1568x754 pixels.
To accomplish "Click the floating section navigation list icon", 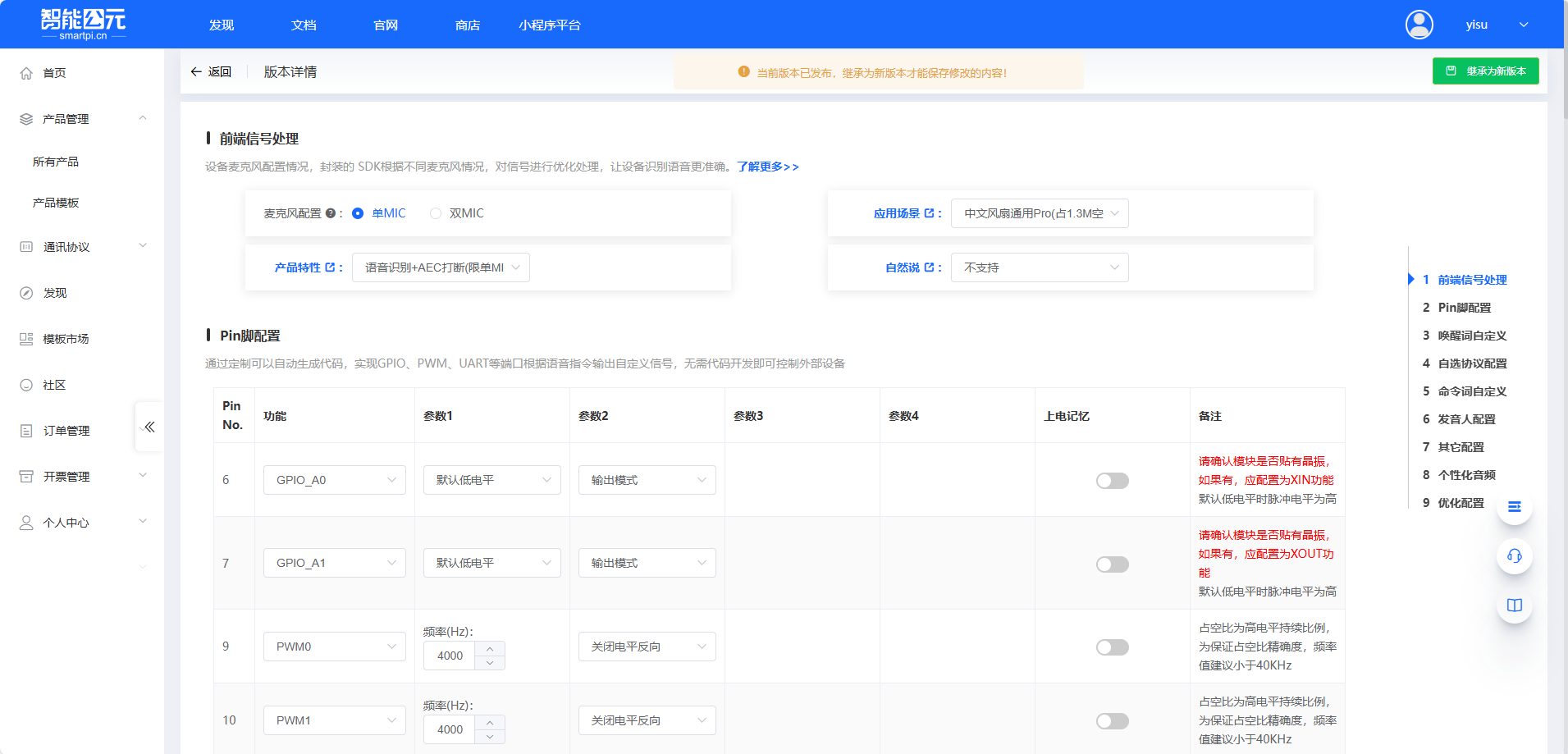I will click(1514, 507).
